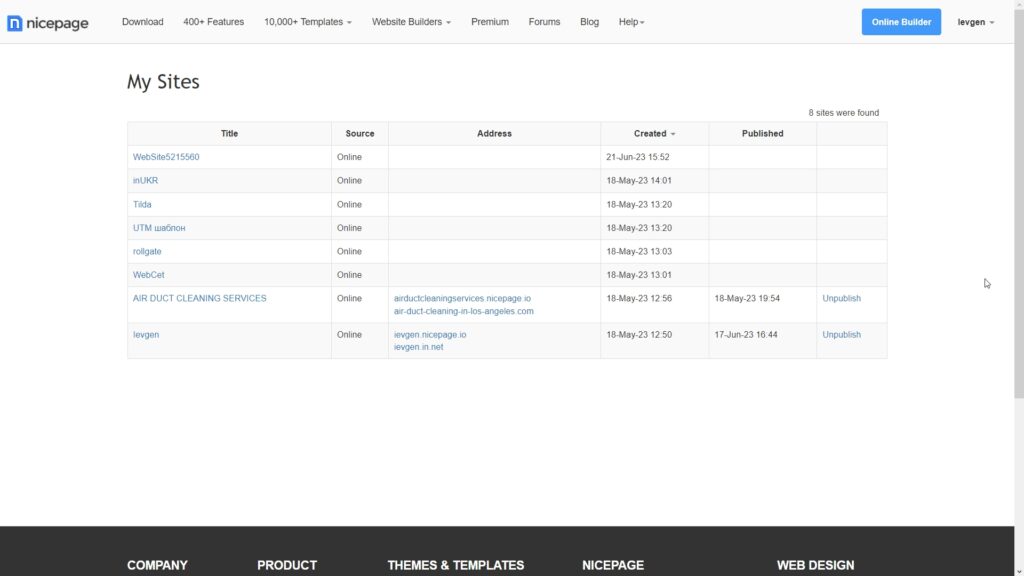
Task: Click the page vertical scrollbar
Action: coord(1018,200)
